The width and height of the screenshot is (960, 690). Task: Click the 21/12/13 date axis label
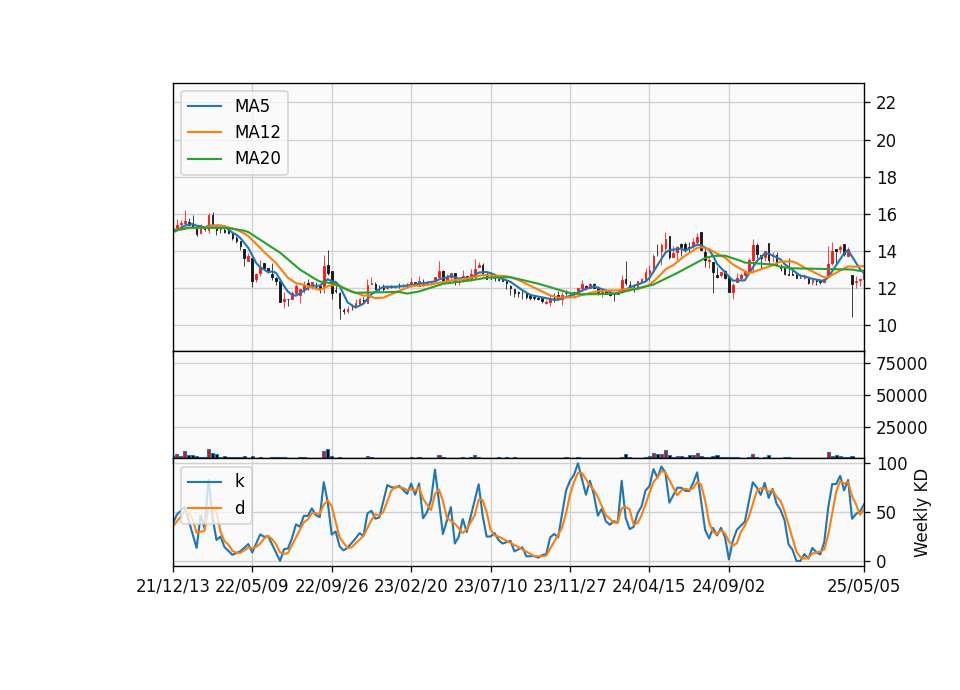pos(173,587)
